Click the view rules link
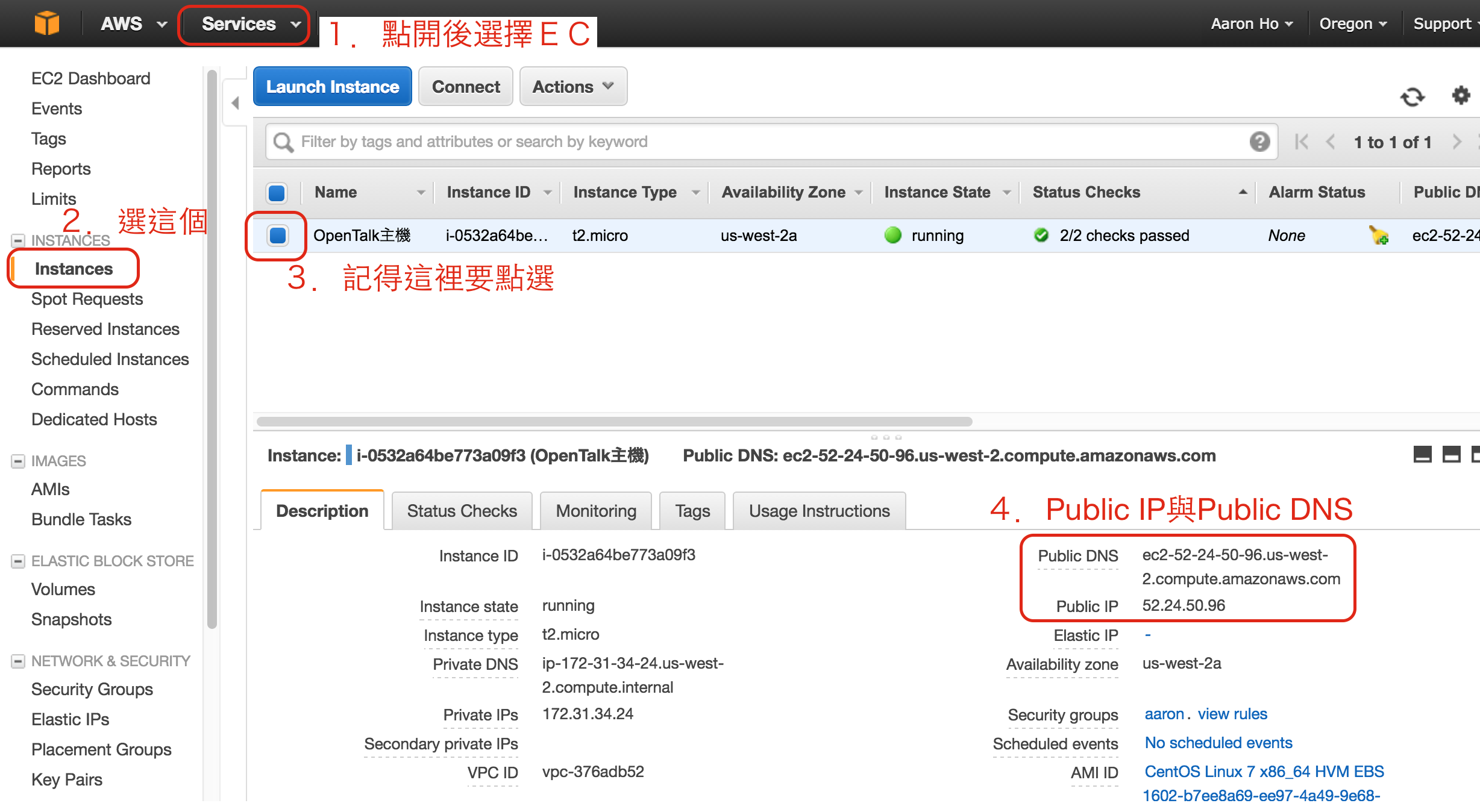Image resolution: width=1480 pixels, height=812 pixels. pos(1232,714)
